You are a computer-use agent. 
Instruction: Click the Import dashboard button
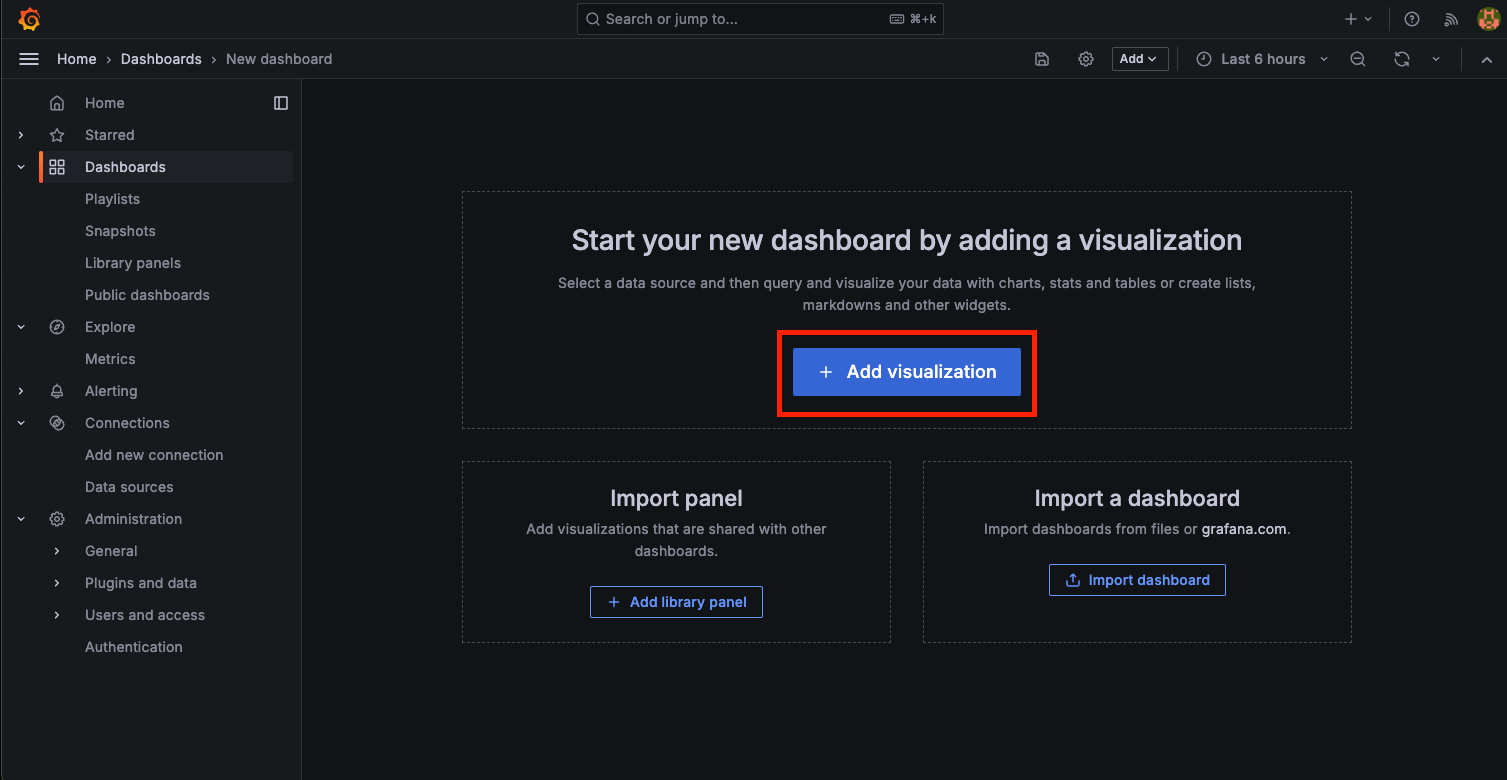click(x=1137, y=580)
